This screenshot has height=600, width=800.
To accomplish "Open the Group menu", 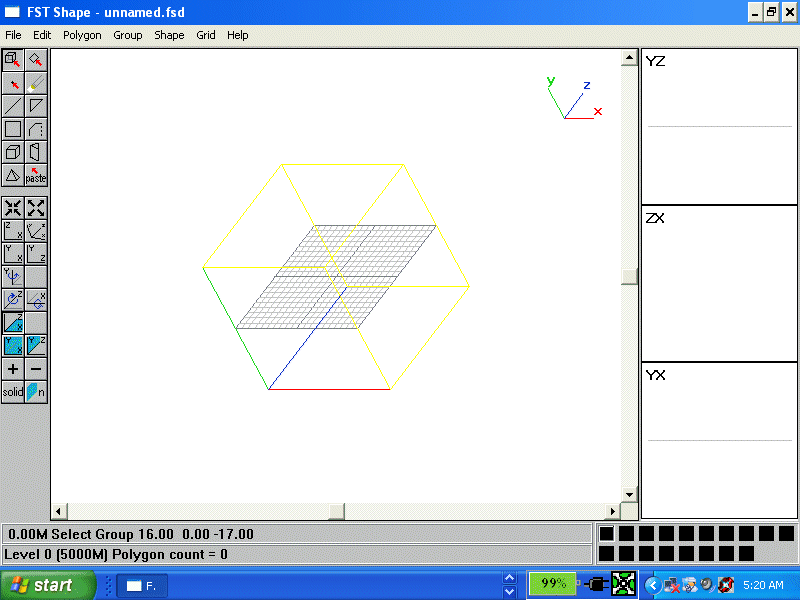I will tap(128, 35).
